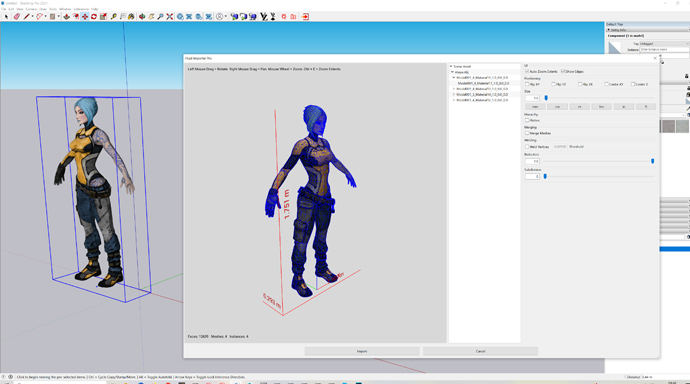Image resolution: width=690 pixels, height=384 pixels.
Task: Choose the Push/Pull tool icon
Action: point(66,17)
